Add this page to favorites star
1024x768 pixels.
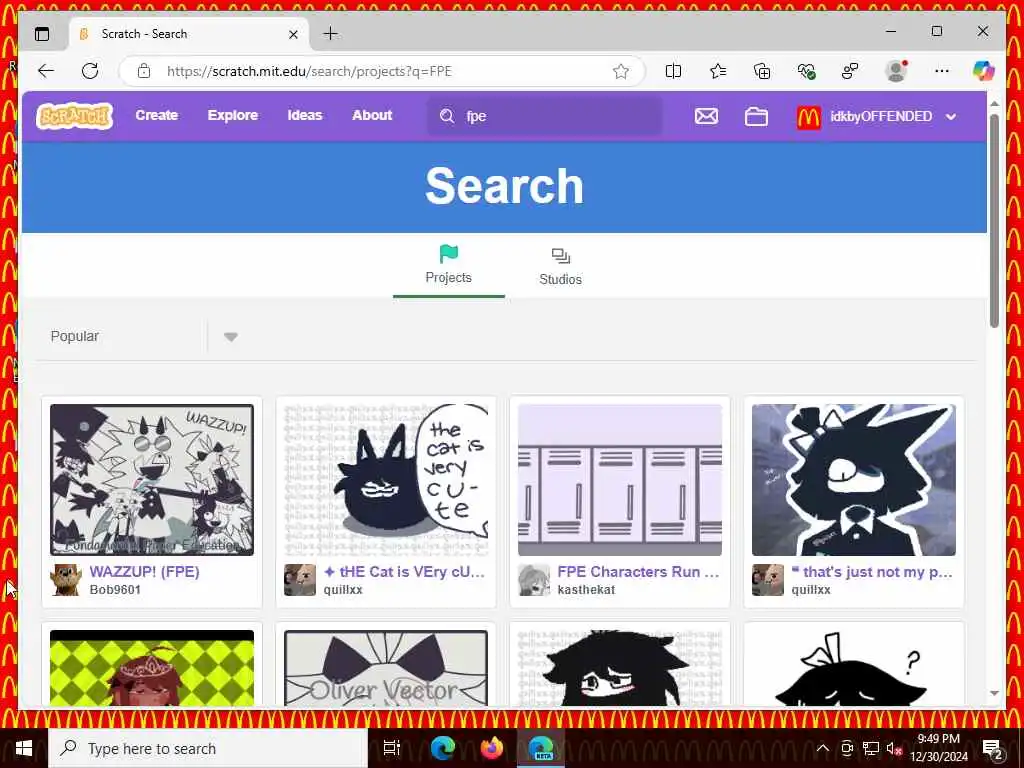point(620,71)
